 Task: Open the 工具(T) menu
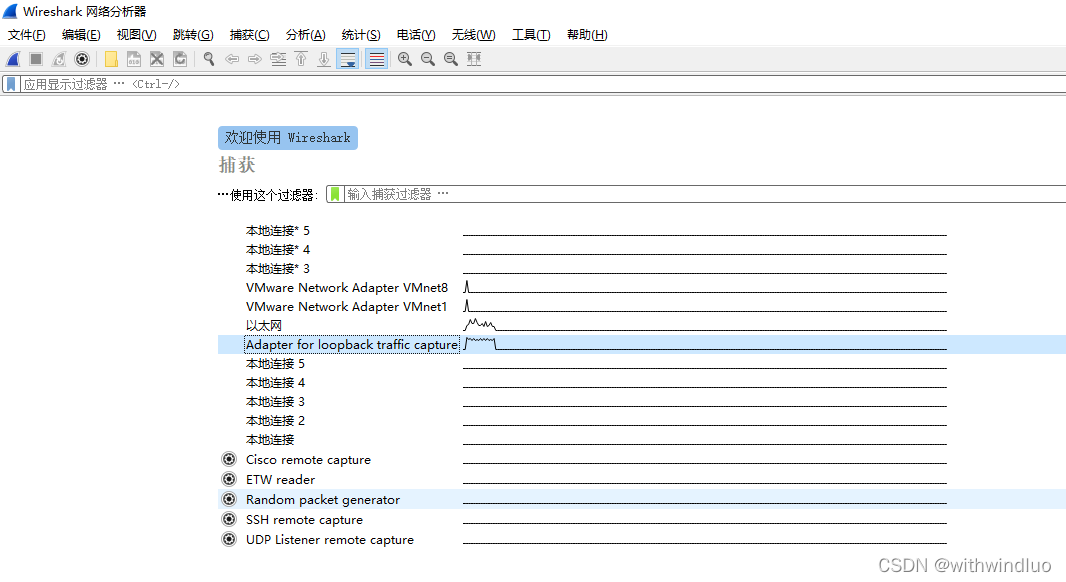(x=531, y=35)
